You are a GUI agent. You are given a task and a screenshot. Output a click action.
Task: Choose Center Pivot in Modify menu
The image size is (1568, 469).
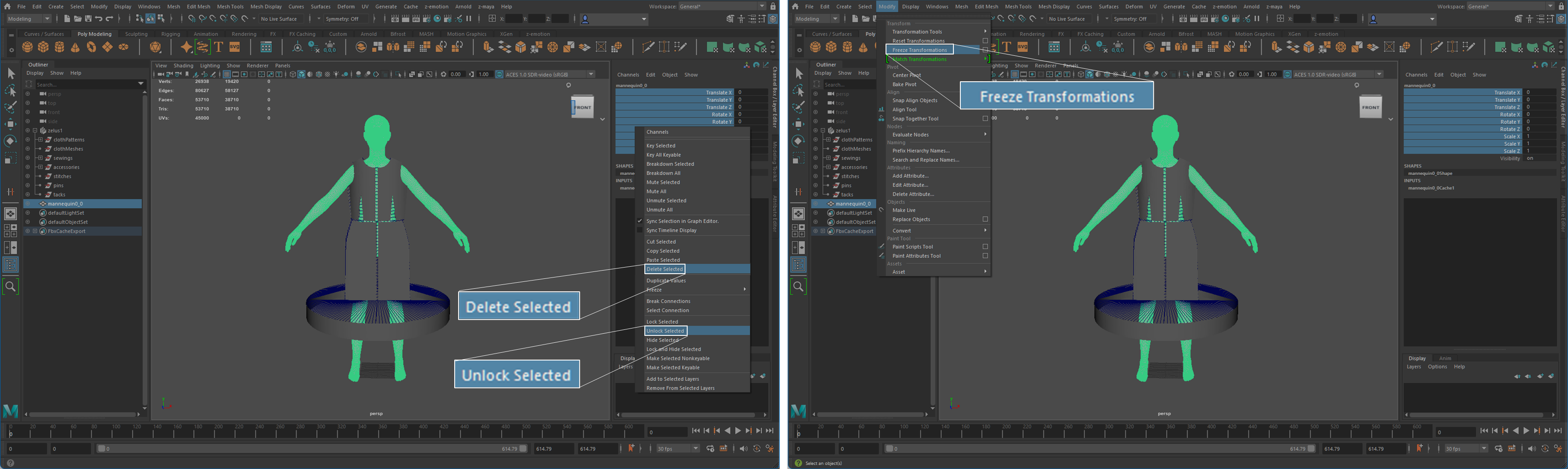pyautogui.click(x=906, y=76)
